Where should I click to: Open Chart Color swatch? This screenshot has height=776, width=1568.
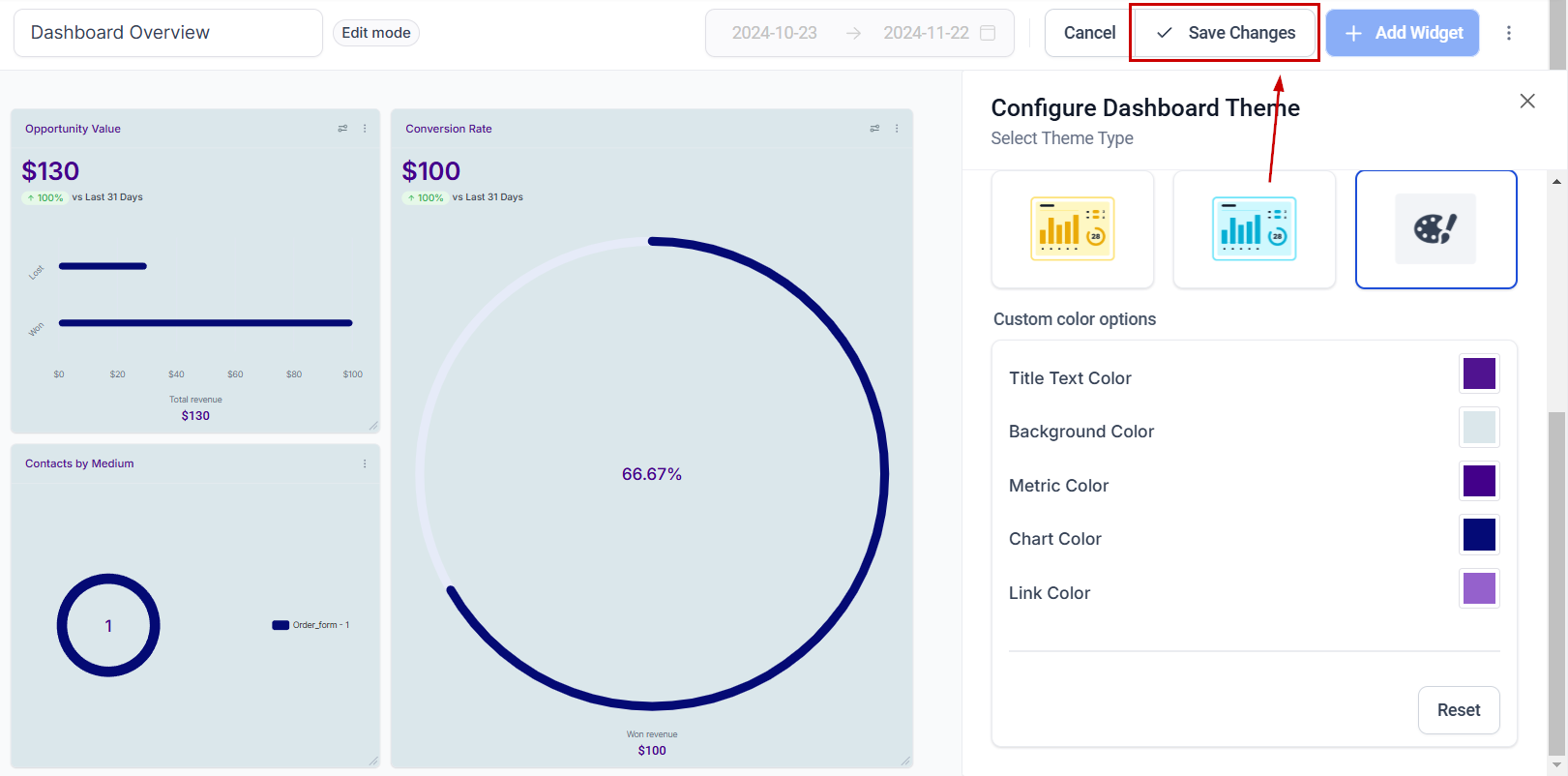tap(1479, 534)
